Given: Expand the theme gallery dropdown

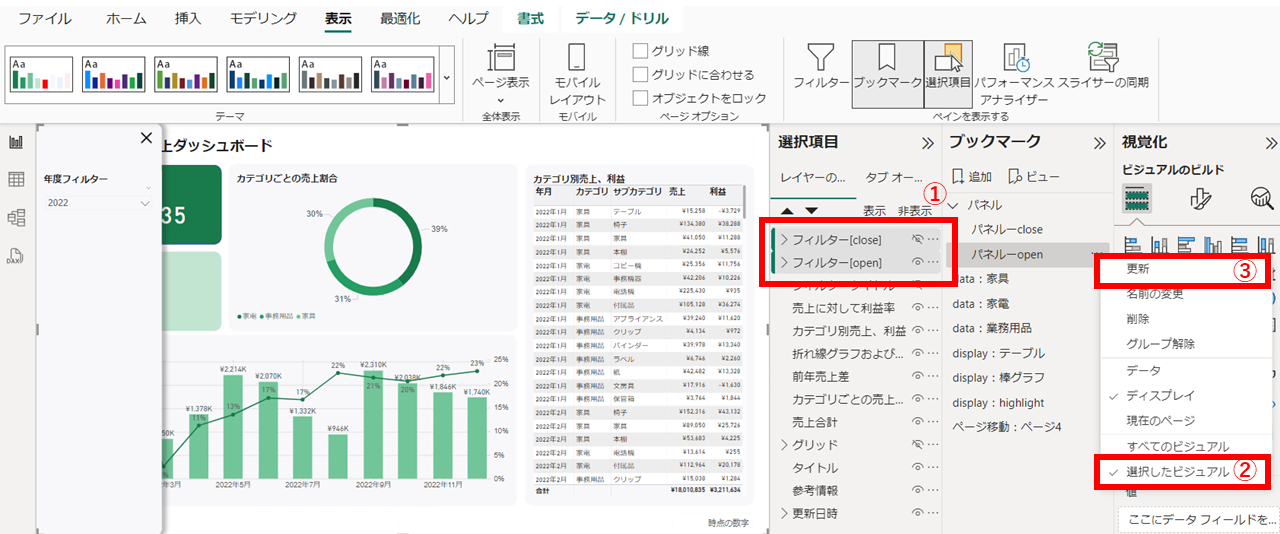Looking at the screenshot, I should point(446,77).
